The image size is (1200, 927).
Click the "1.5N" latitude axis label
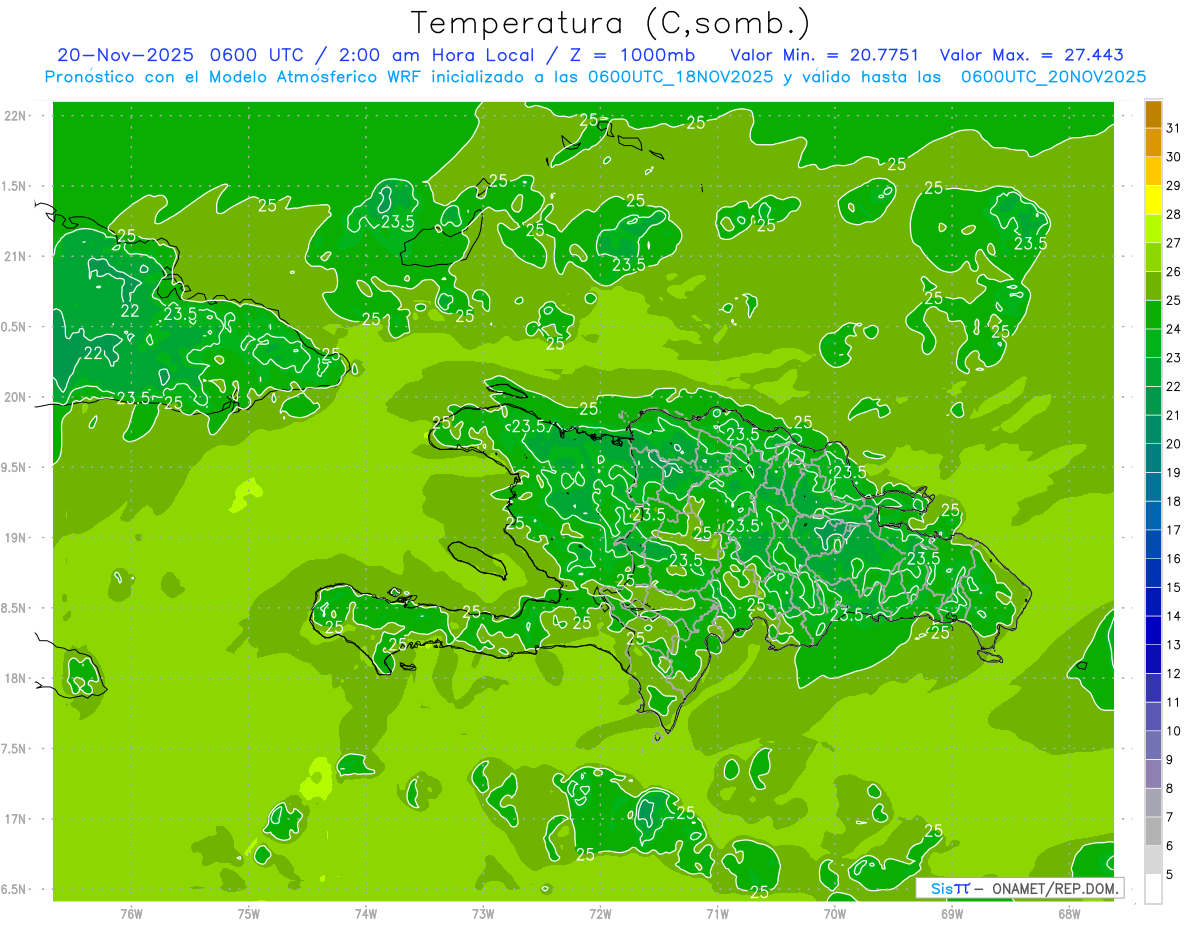click(x=15, y=186)
